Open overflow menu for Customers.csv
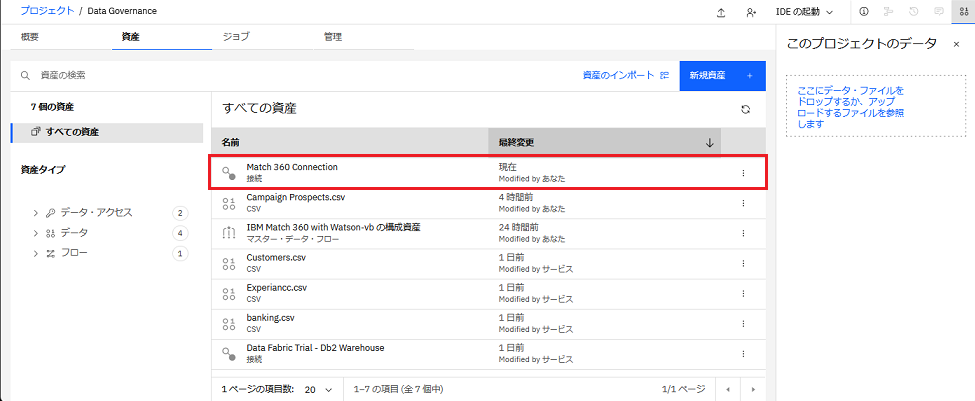Image resolution: width=975 pixels, height=401 pixels. coord(743,263)
